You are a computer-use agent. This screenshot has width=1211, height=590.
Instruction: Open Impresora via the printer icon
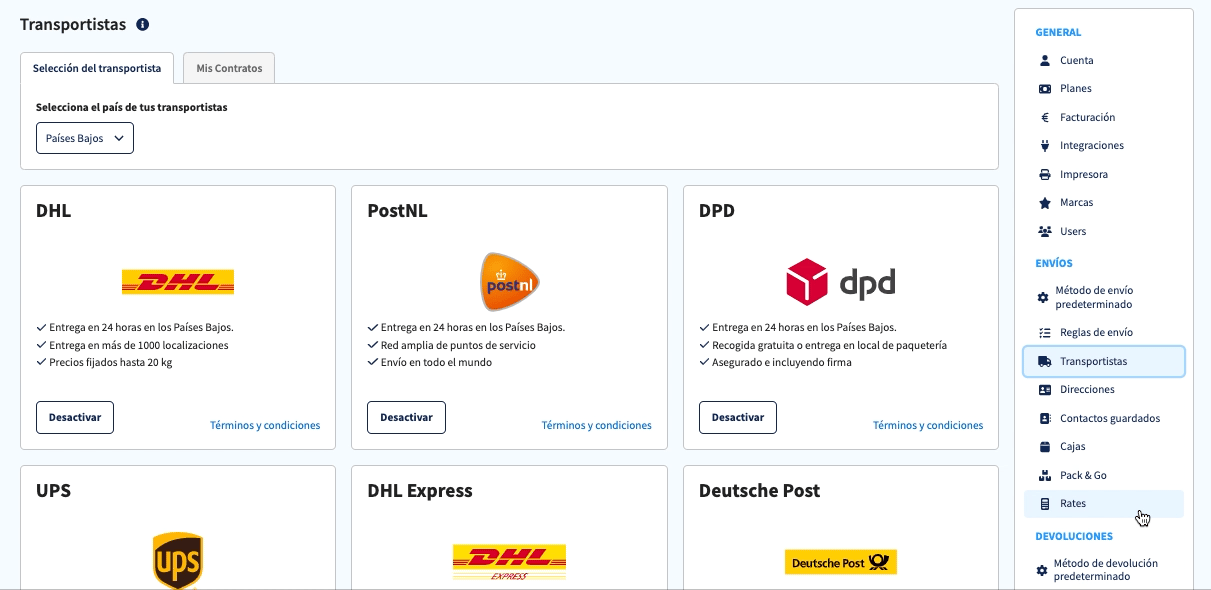pos(1045,174)
